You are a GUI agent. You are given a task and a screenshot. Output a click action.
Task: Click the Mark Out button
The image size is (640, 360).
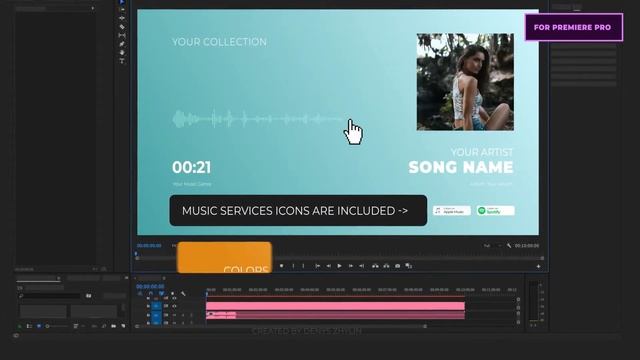tap(303, 266)
